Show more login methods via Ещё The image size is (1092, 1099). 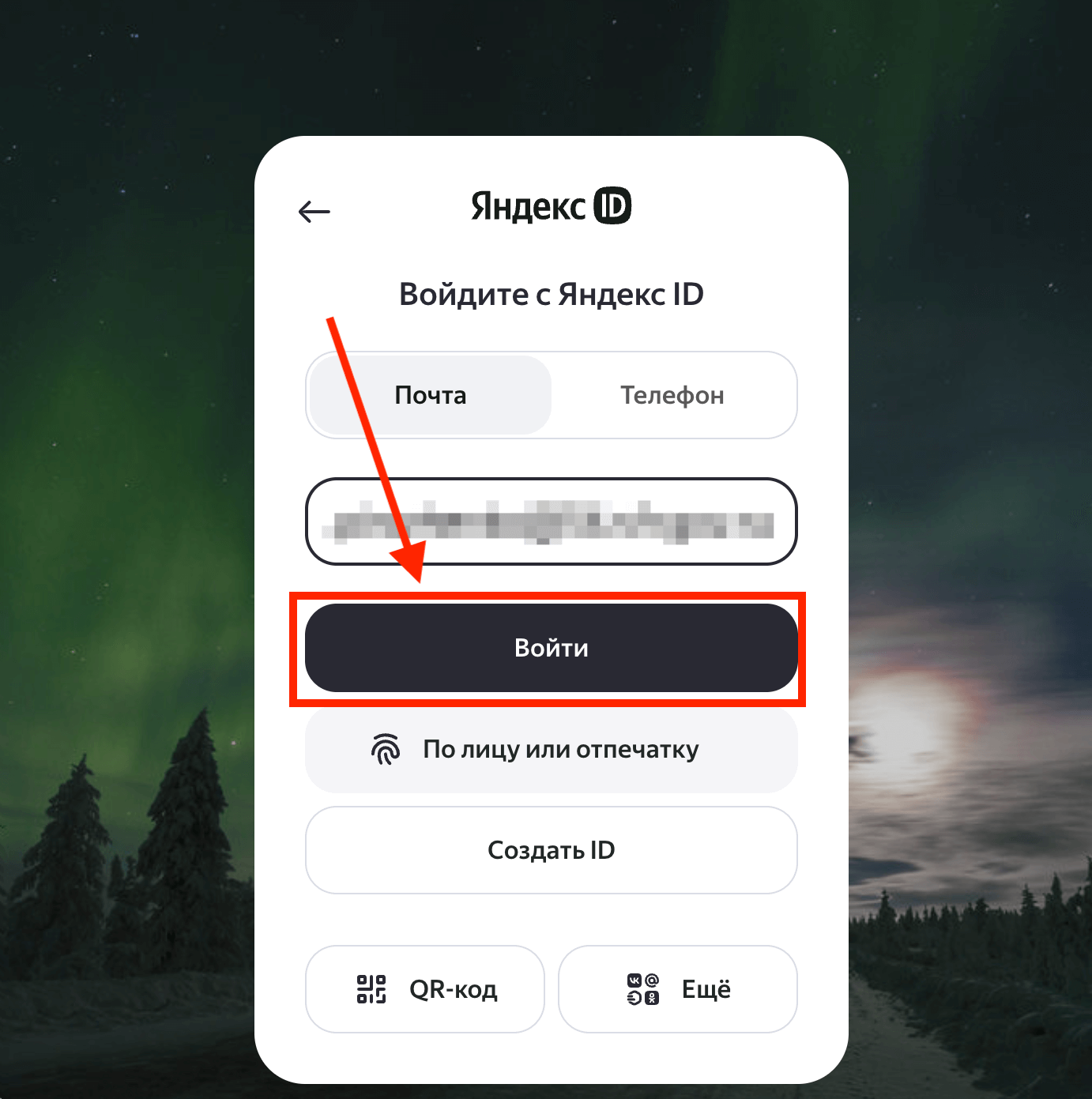(x=678, y=989)
